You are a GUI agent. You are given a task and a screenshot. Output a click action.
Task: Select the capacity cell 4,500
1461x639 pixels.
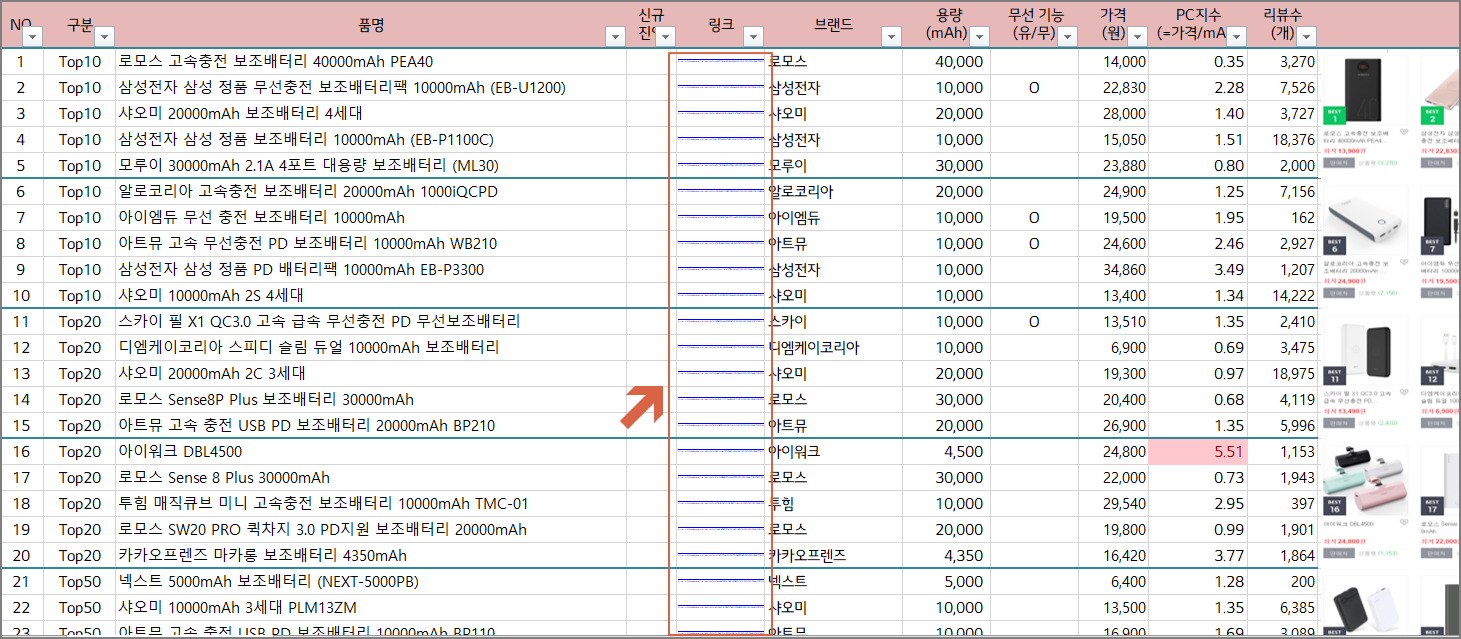[x=946, y=451]
